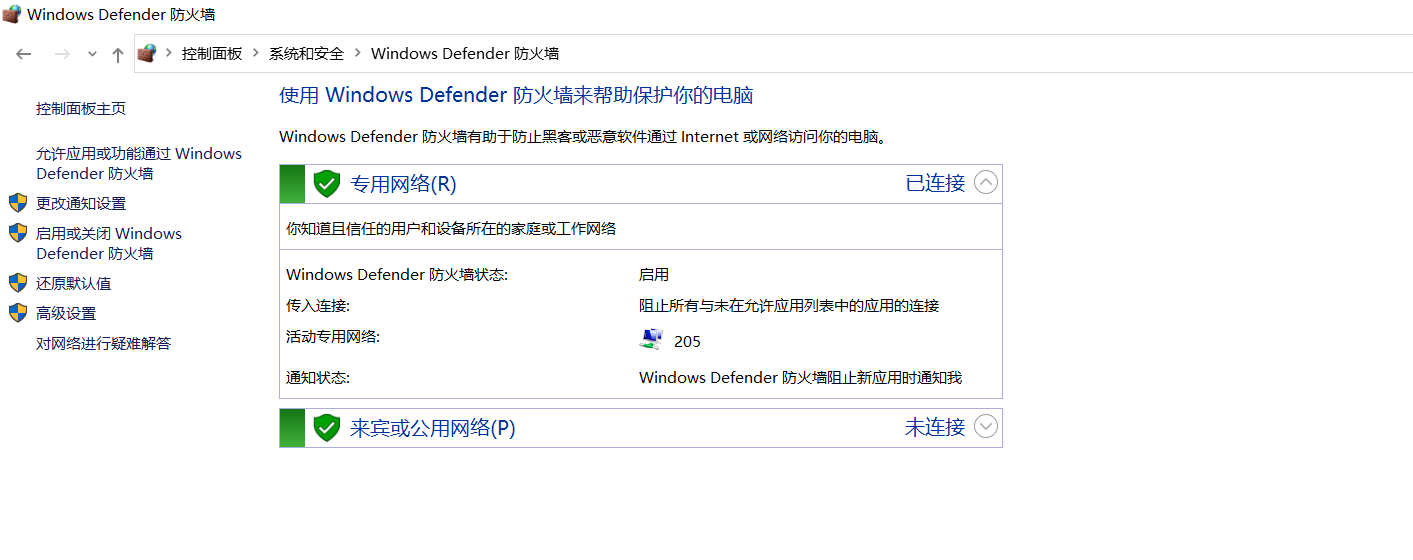The height and width of the screenshot is (560, 1413).
Task: Click the network icon next to 205
Action: coord(651,340)
